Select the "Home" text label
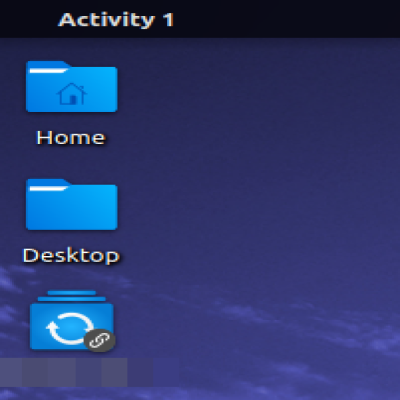Screen dimensions: 400x400 [71, 137]
